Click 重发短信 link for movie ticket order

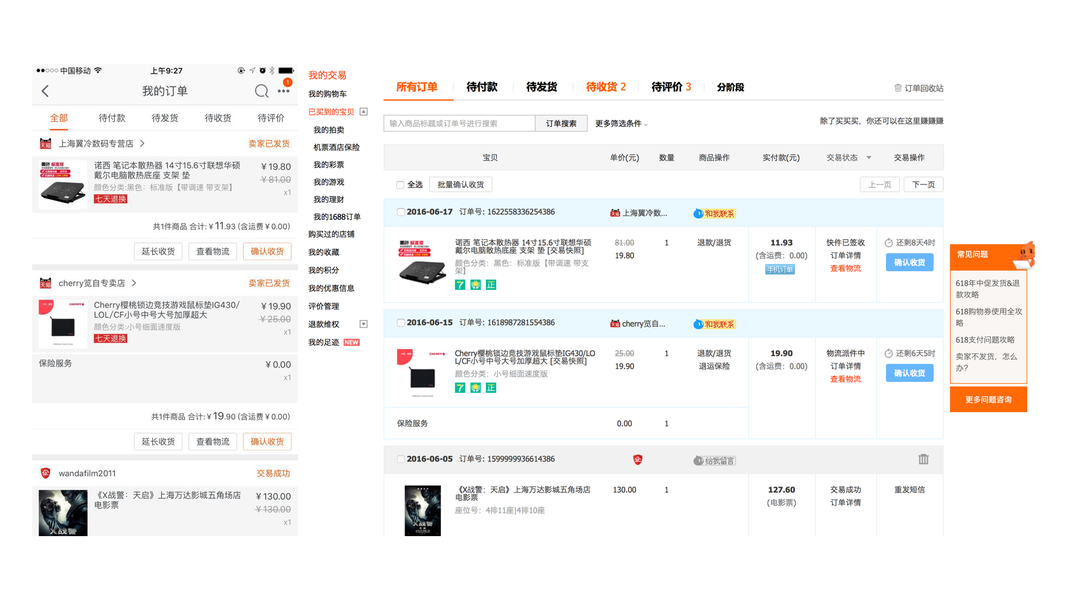tap(909, 490)
